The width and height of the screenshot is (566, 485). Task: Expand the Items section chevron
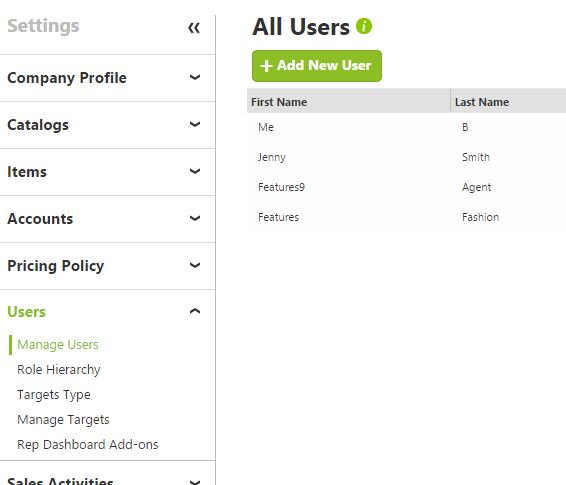click(195, 171)
